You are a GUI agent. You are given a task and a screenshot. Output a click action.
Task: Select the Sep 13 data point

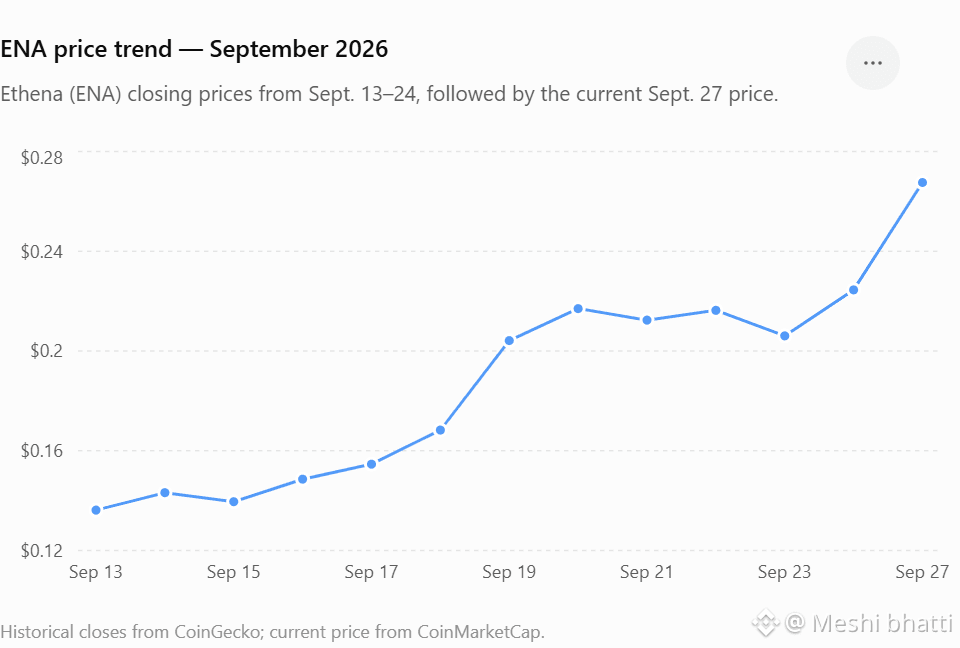point(96,510)
